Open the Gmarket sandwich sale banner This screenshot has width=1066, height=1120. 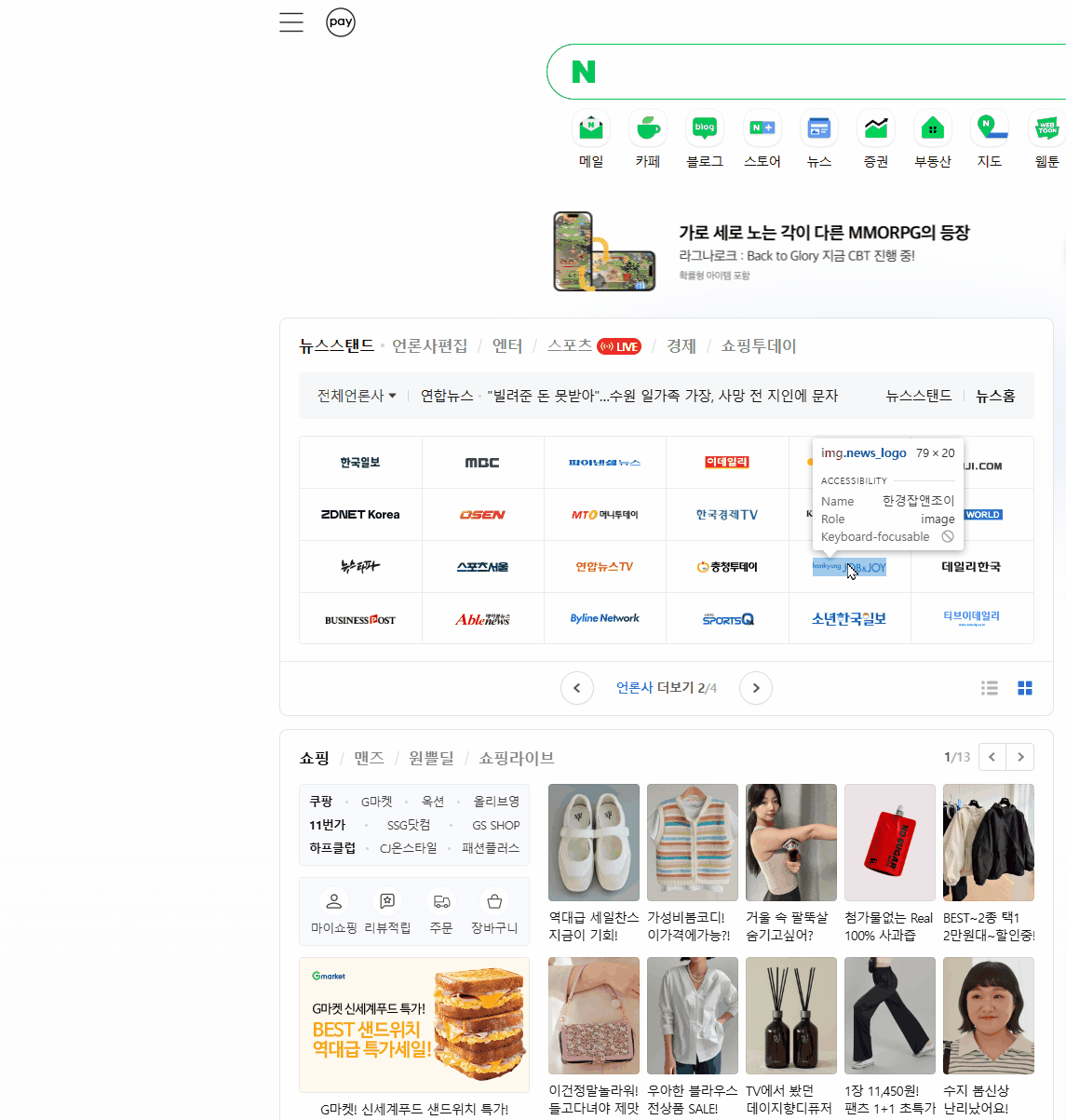(x=414, y=1025)
